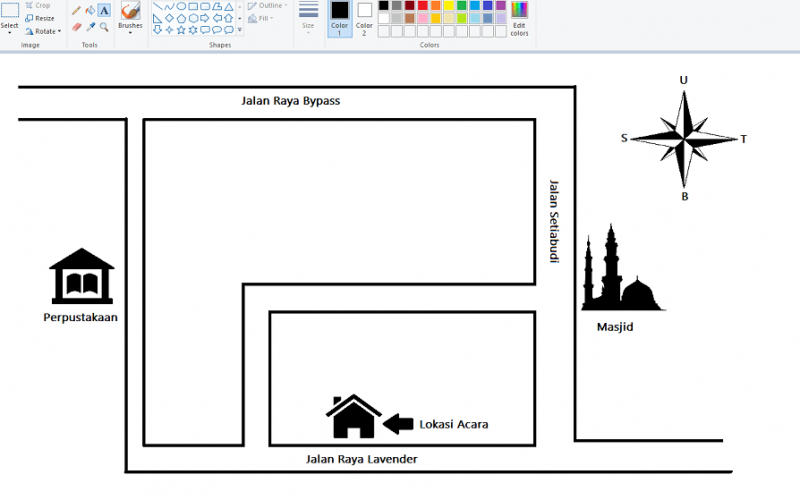
Task: Choose the lime color swatch
Action: [462, 18]
